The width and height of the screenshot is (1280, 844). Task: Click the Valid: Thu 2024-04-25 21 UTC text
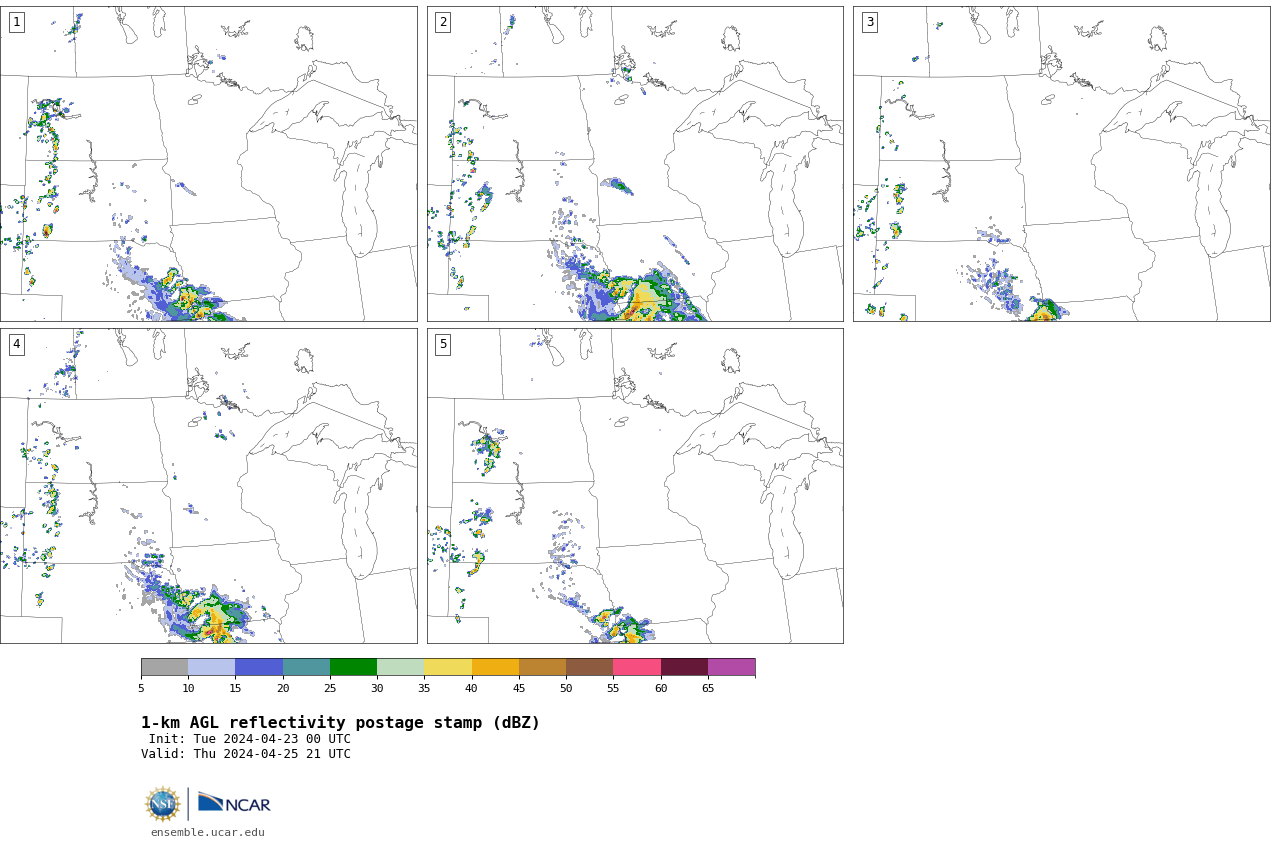coord(246,754)
